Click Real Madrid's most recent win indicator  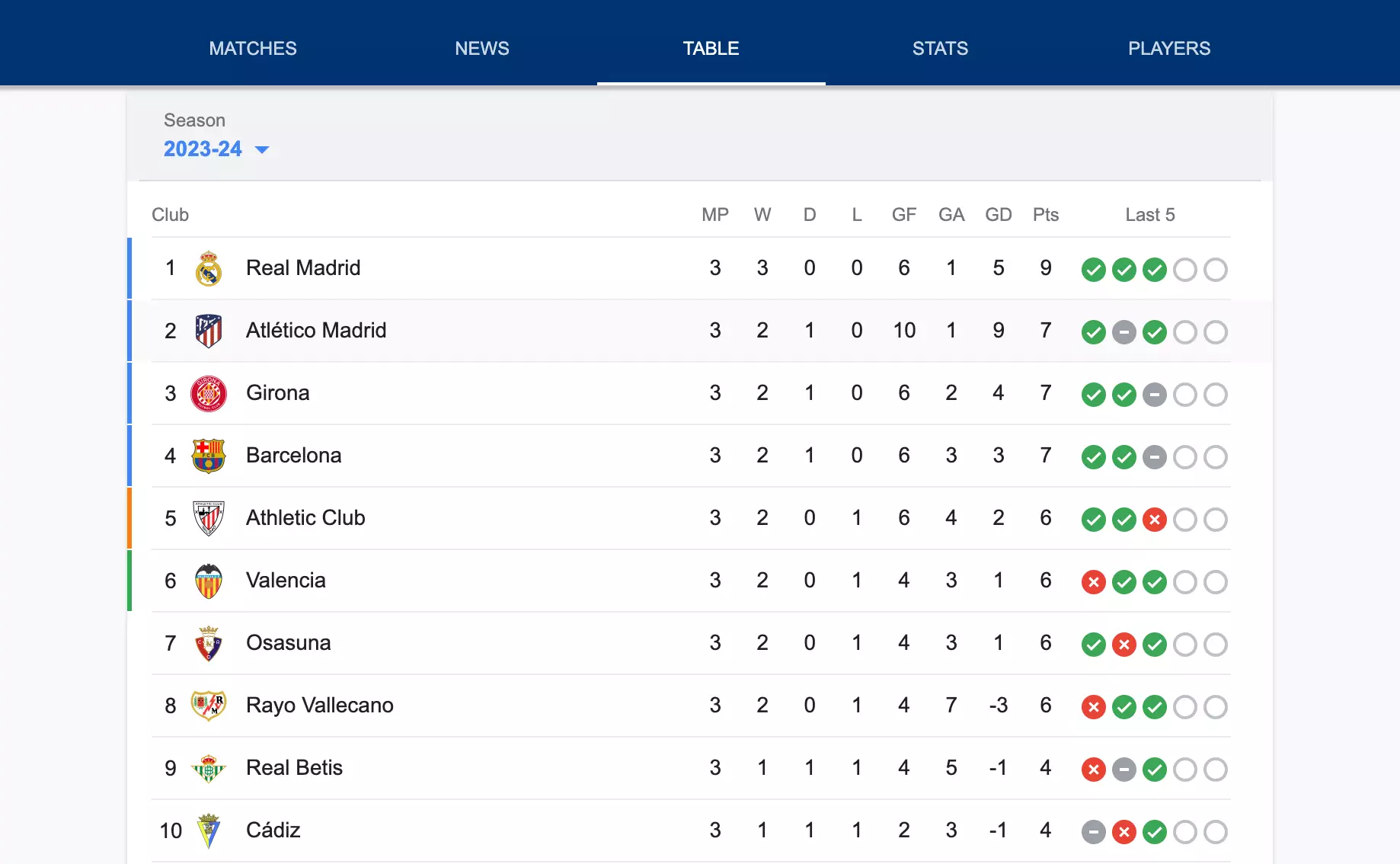1155,269
